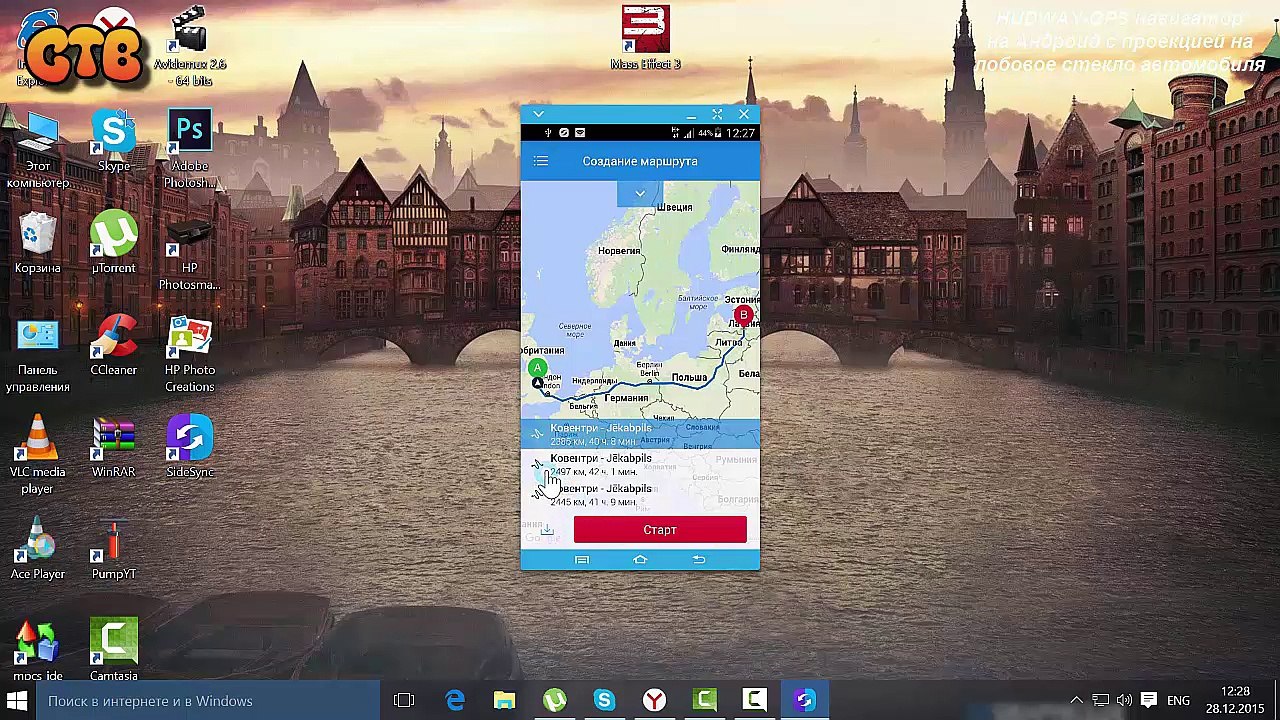Open the Camtasia desktop shortcut
Screen dimensions: 1280x720
click(x=114, y=650)
